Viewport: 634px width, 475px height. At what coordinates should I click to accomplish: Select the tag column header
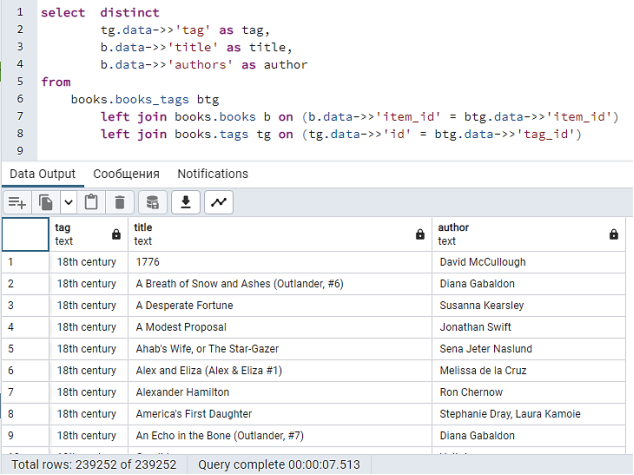tap(89, 234)
